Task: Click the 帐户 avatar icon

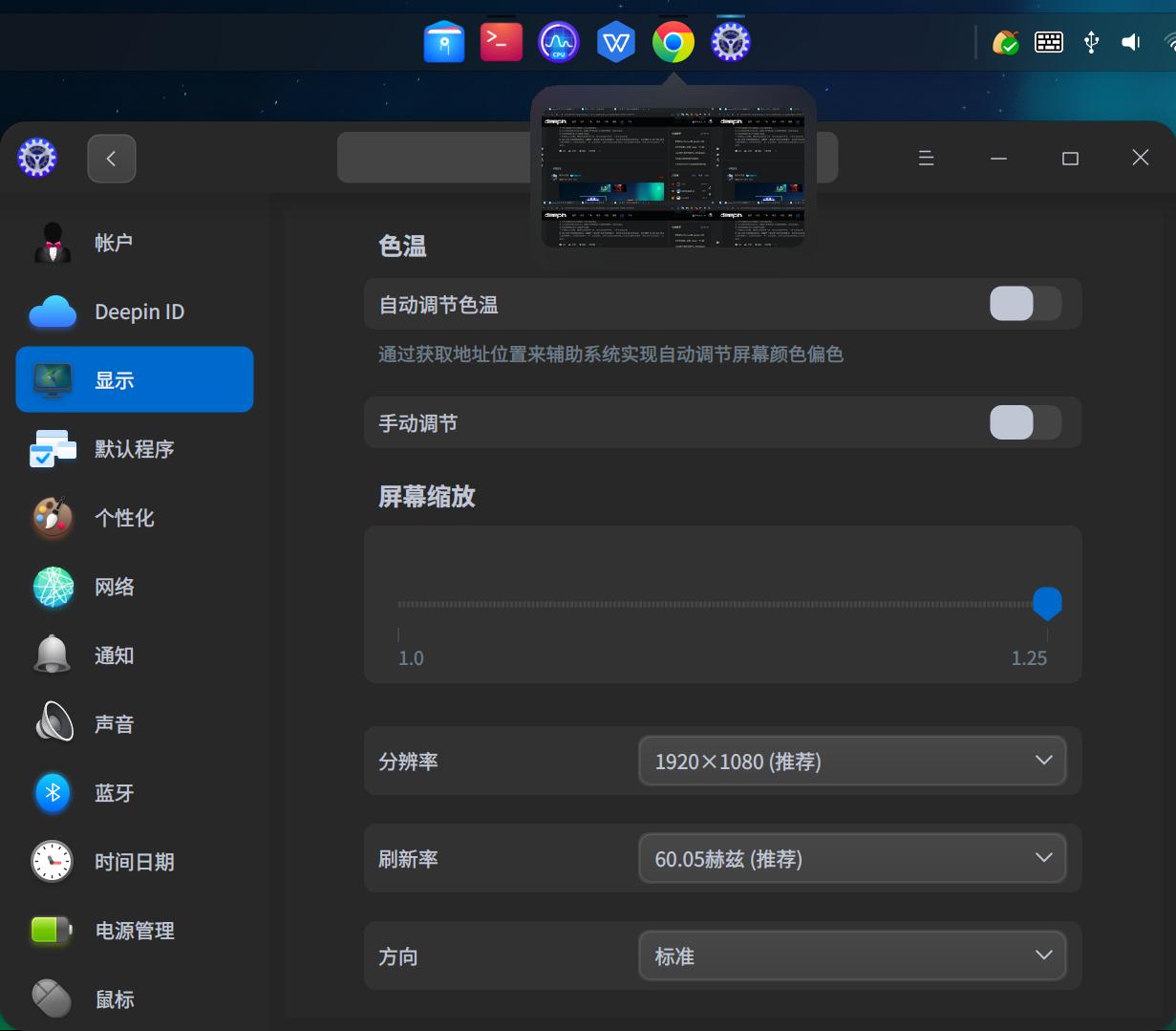Action: (x=53, y=243)
